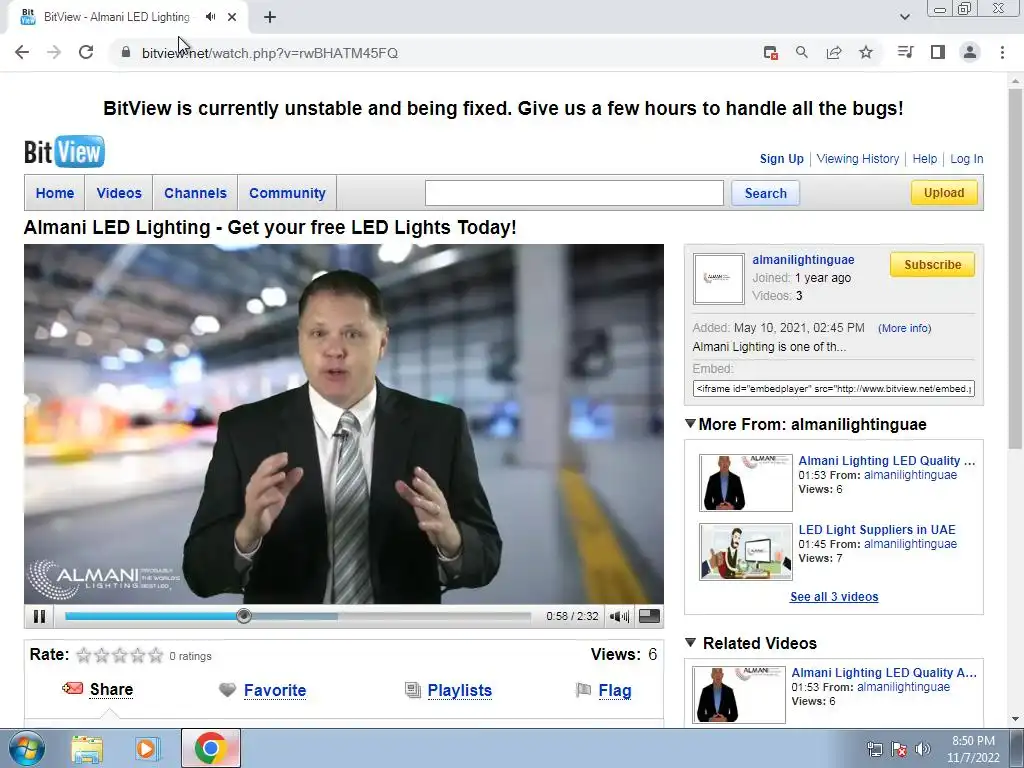Open the BitView logo home page

[64, 152]
